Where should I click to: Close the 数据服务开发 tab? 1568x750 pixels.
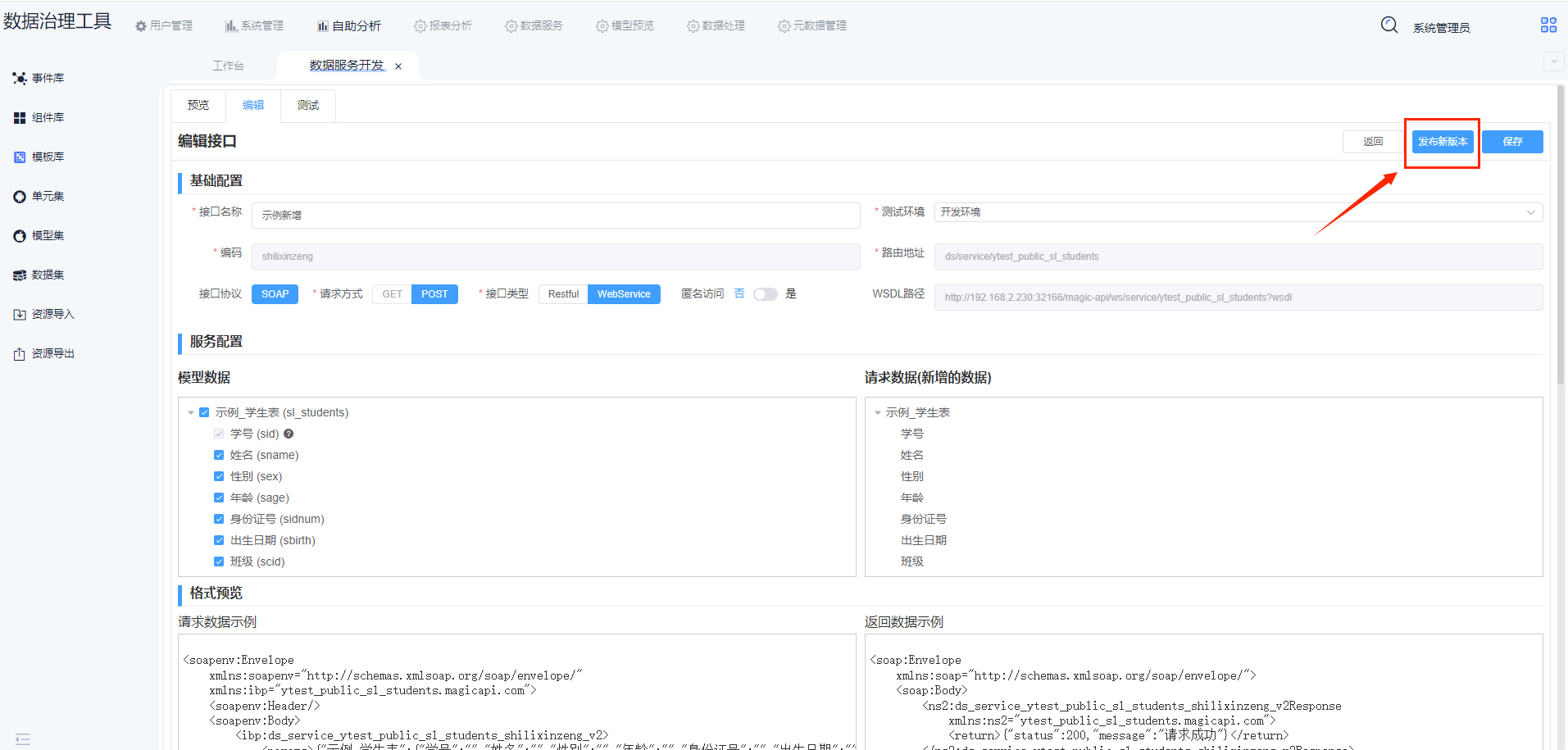[x=398, y=66]
